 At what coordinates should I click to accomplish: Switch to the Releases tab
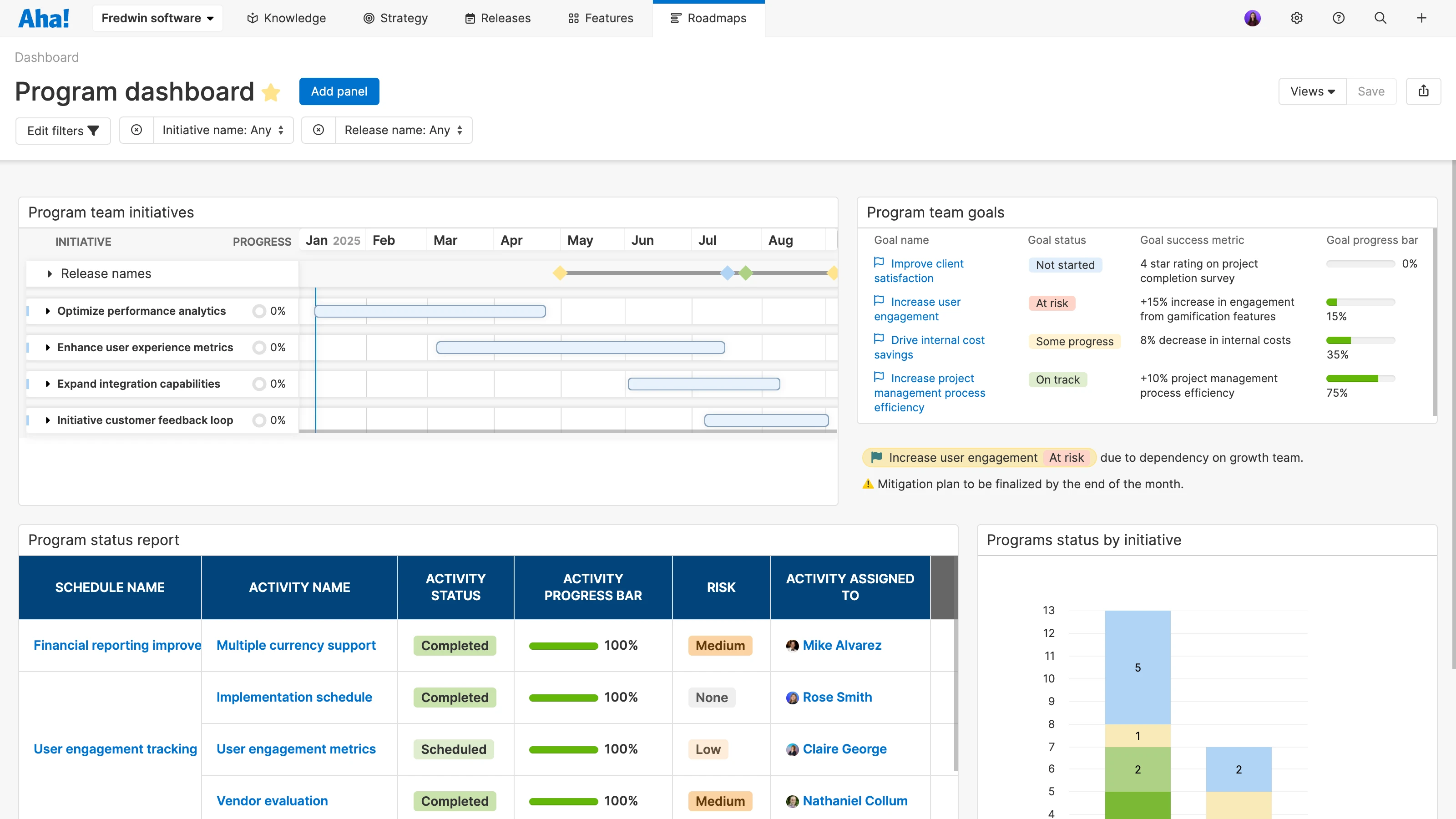tap(497, 18)
